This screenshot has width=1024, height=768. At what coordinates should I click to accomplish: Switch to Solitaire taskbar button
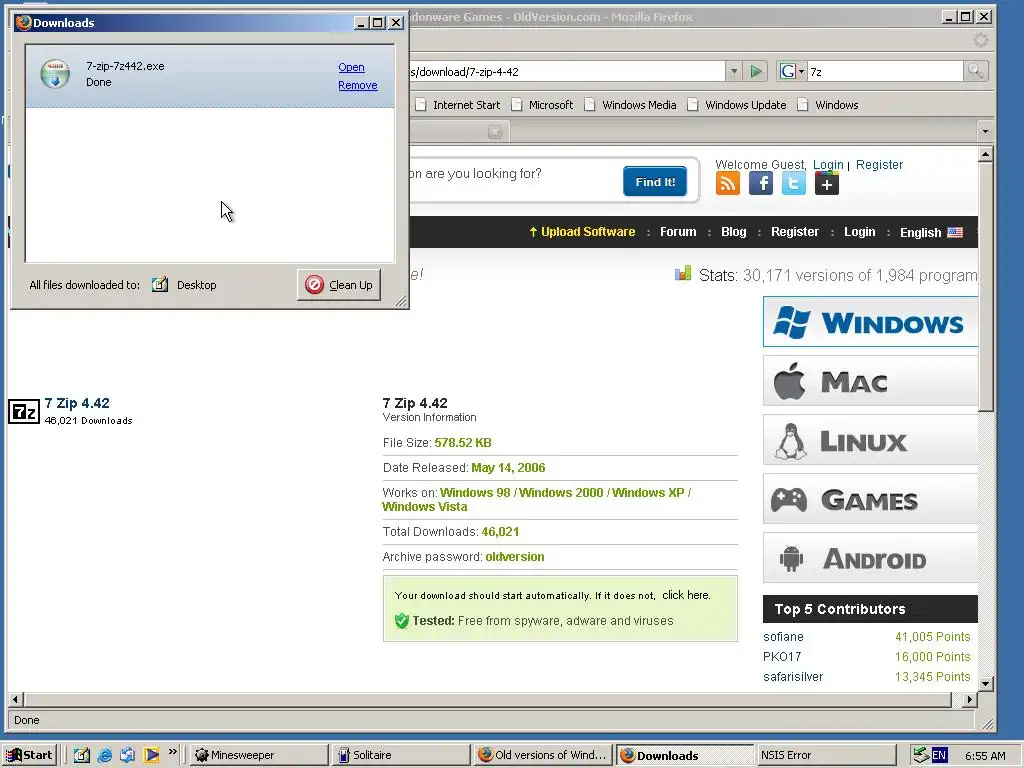pyautogui.click(x=401, y=755)
